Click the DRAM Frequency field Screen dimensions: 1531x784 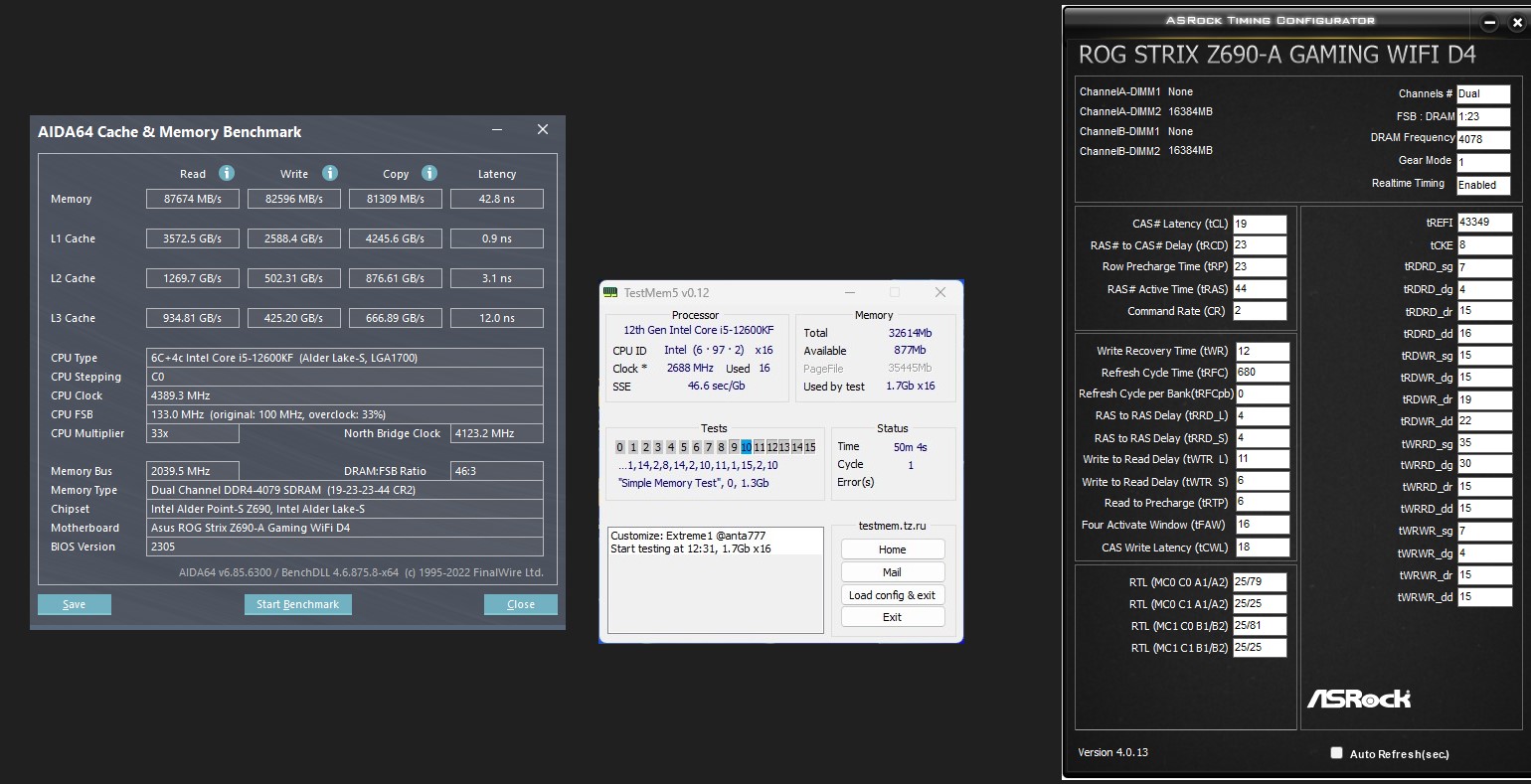point(1483,139)
